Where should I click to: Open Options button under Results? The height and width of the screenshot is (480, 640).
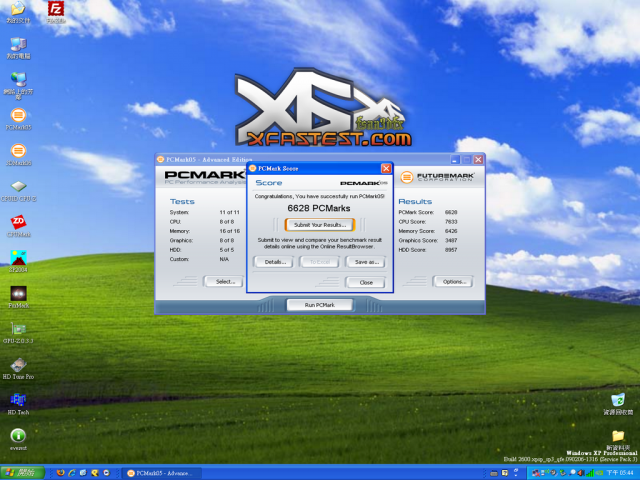(x=453, y=282)
